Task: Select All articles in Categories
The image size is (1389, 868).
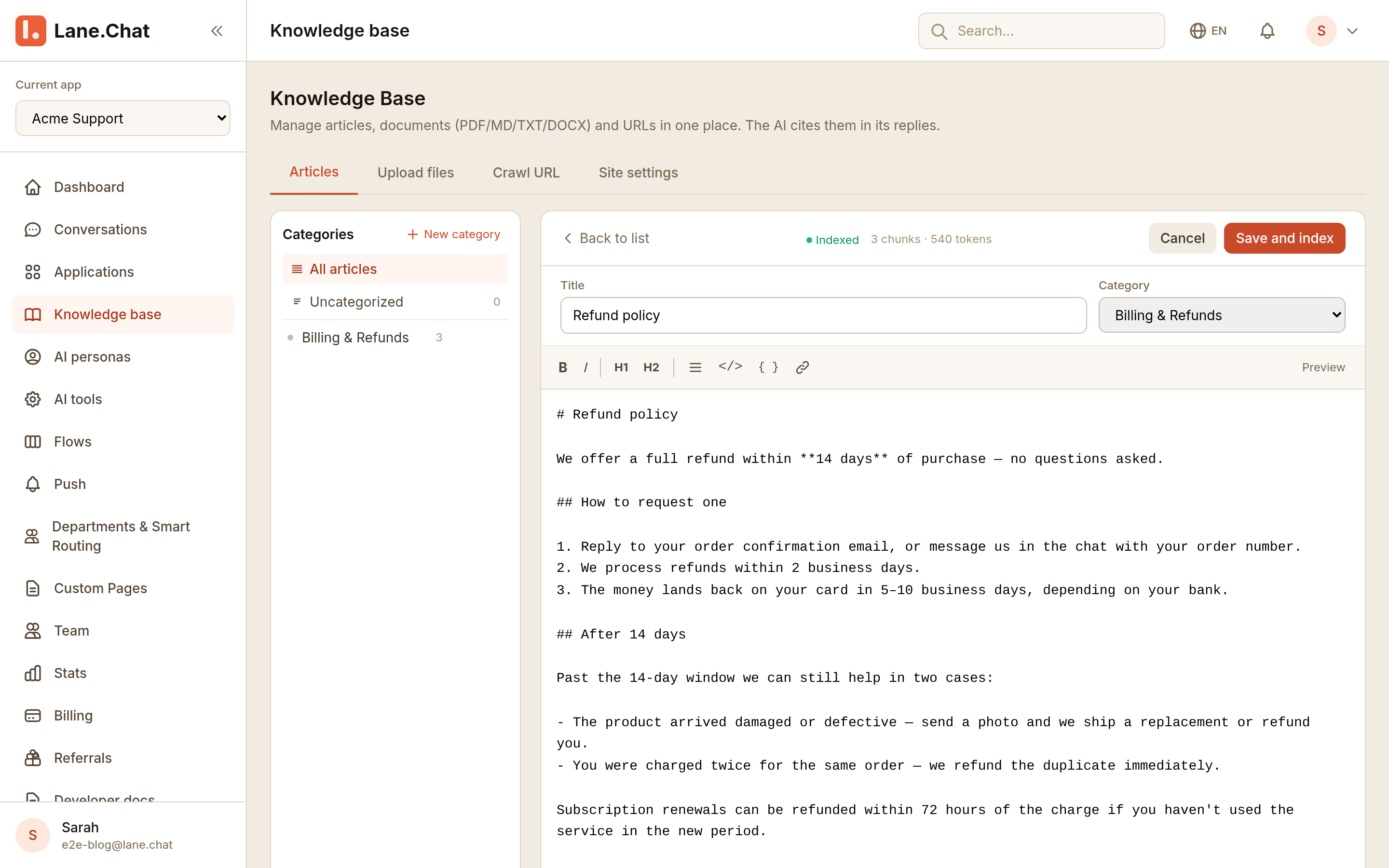Action: (395, 269)
